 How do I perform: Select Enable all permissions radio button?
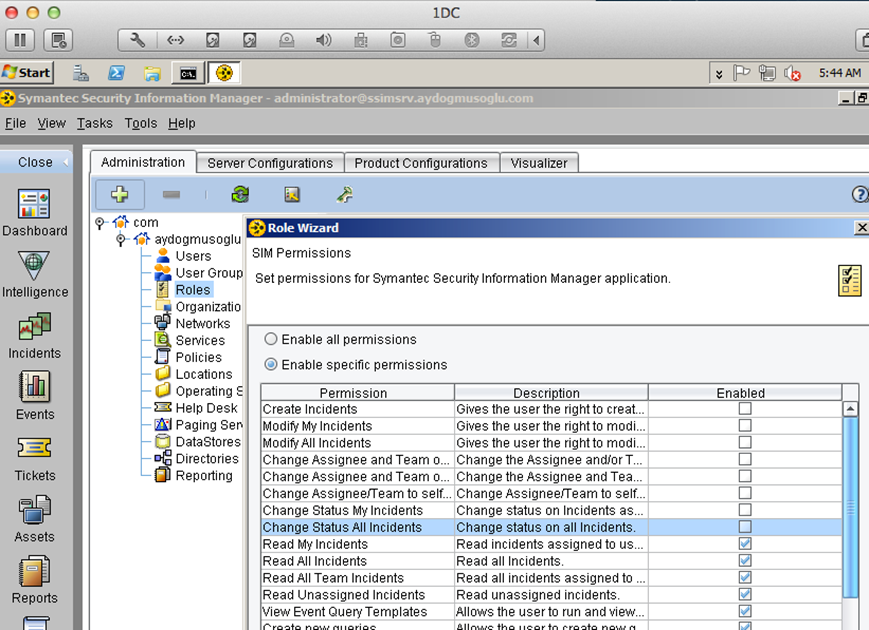(270, 339)
